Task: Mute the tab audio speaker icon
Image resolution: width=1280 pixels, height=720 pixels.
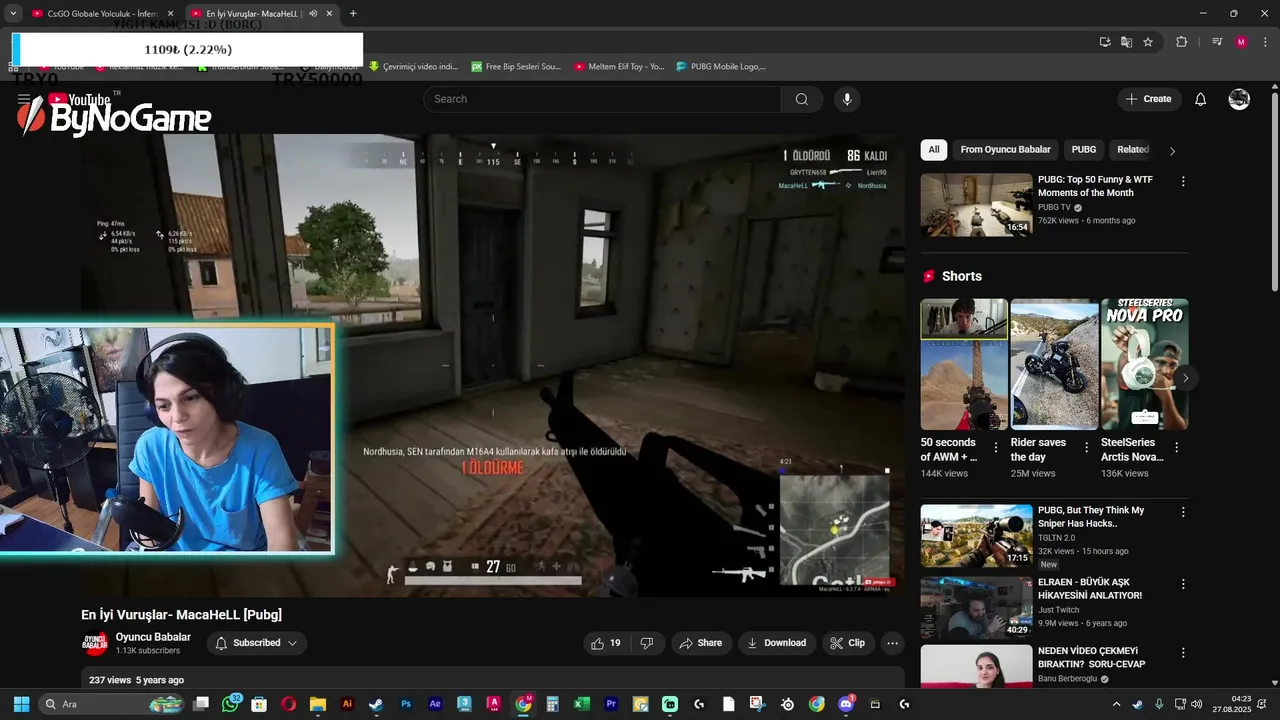Action: tap(313, 14)
